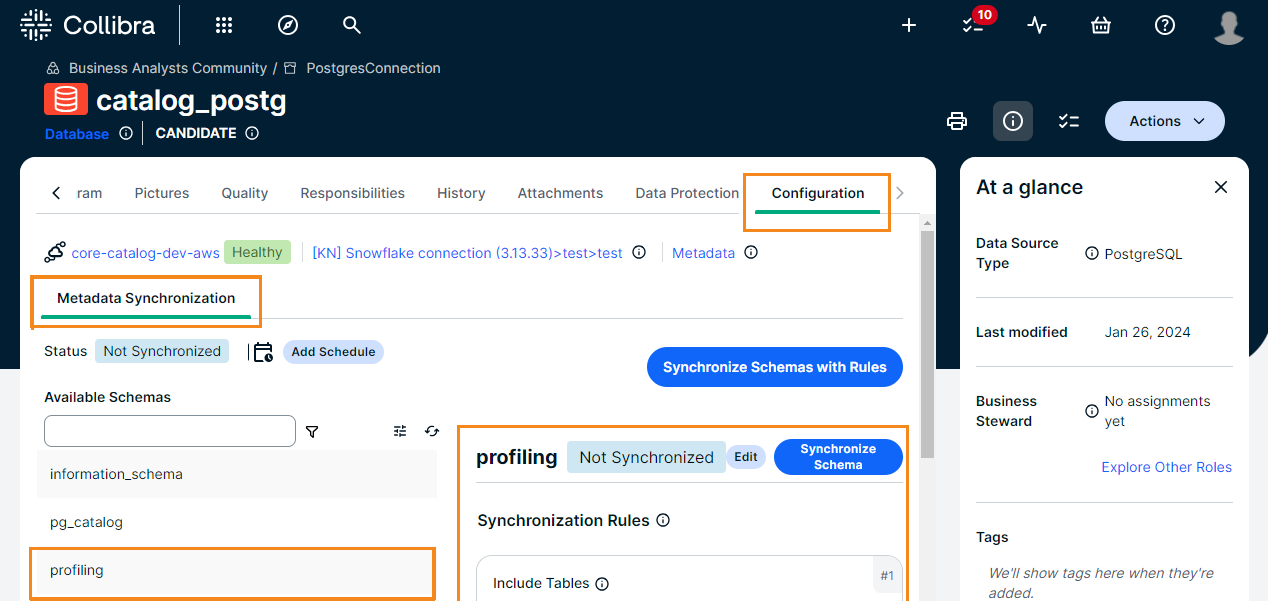Toggle the At a glance info panel
Image resolution: width=1268 pixels, height=601 pixels.
1013,121
